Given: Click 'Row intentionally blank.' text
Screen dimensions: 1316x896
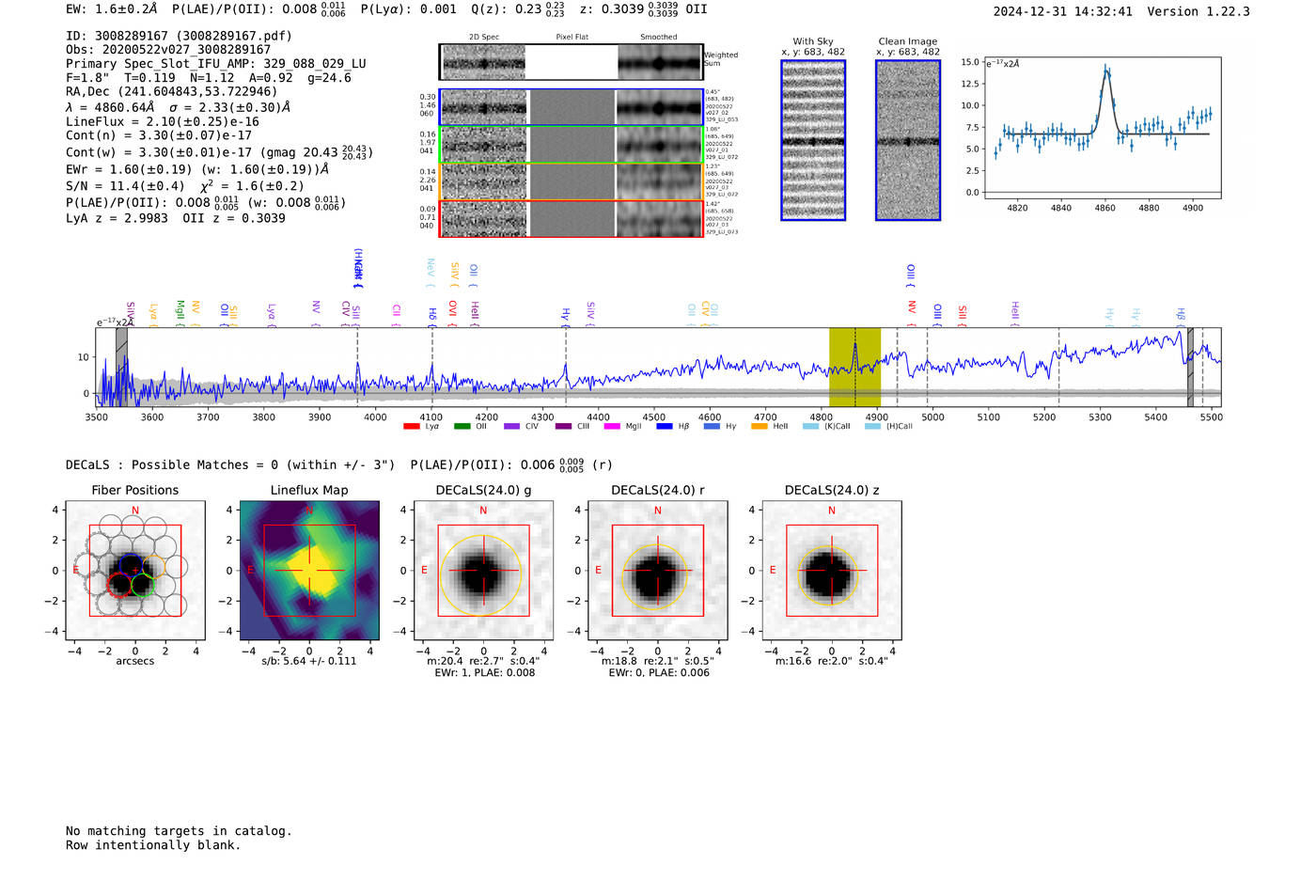Looking at the screenshot, I should [x=153, y=845].
